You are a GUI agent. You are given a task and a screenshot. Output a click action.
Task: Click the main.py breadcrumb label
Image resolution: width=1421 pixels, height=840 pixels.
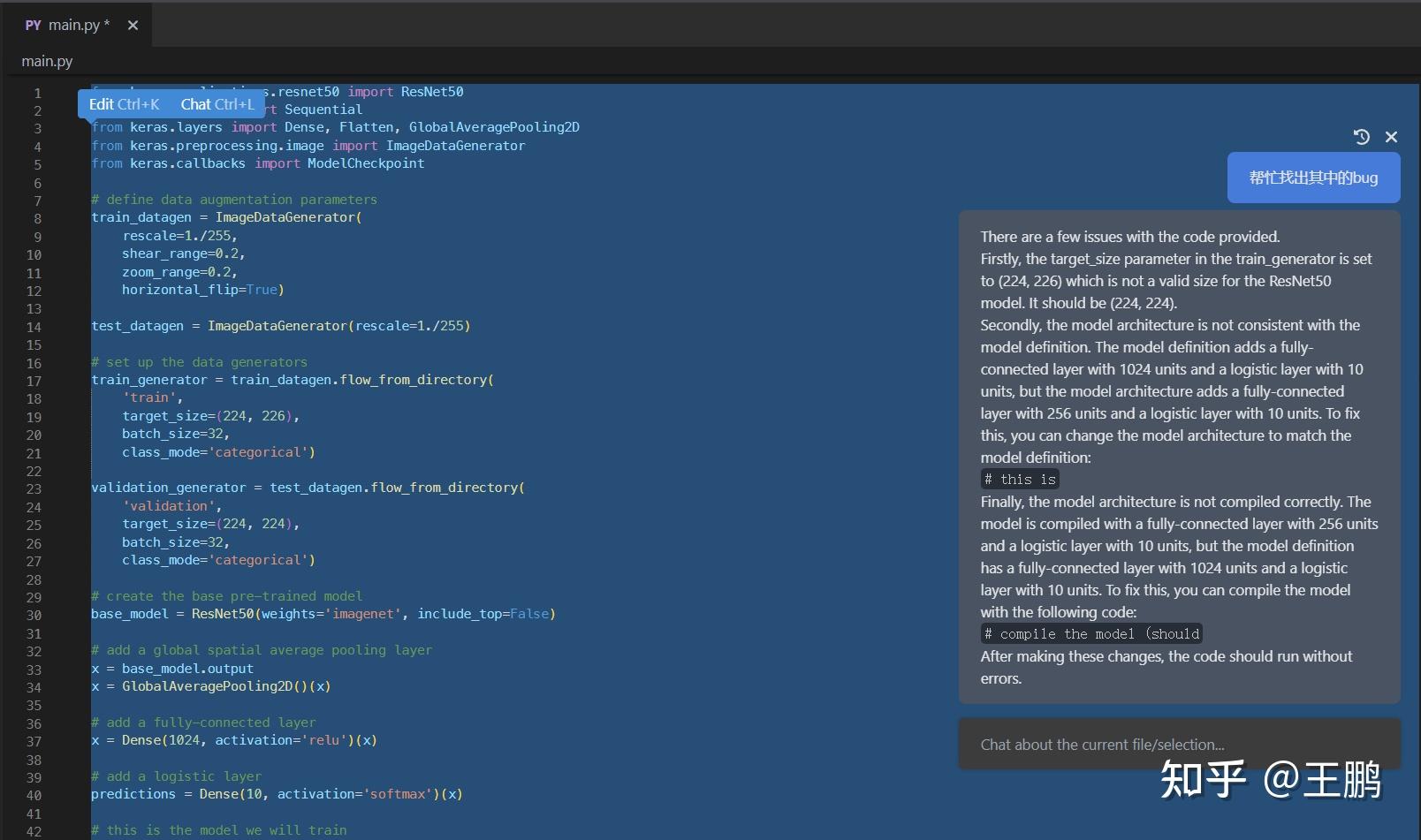[x=47, y=61]
